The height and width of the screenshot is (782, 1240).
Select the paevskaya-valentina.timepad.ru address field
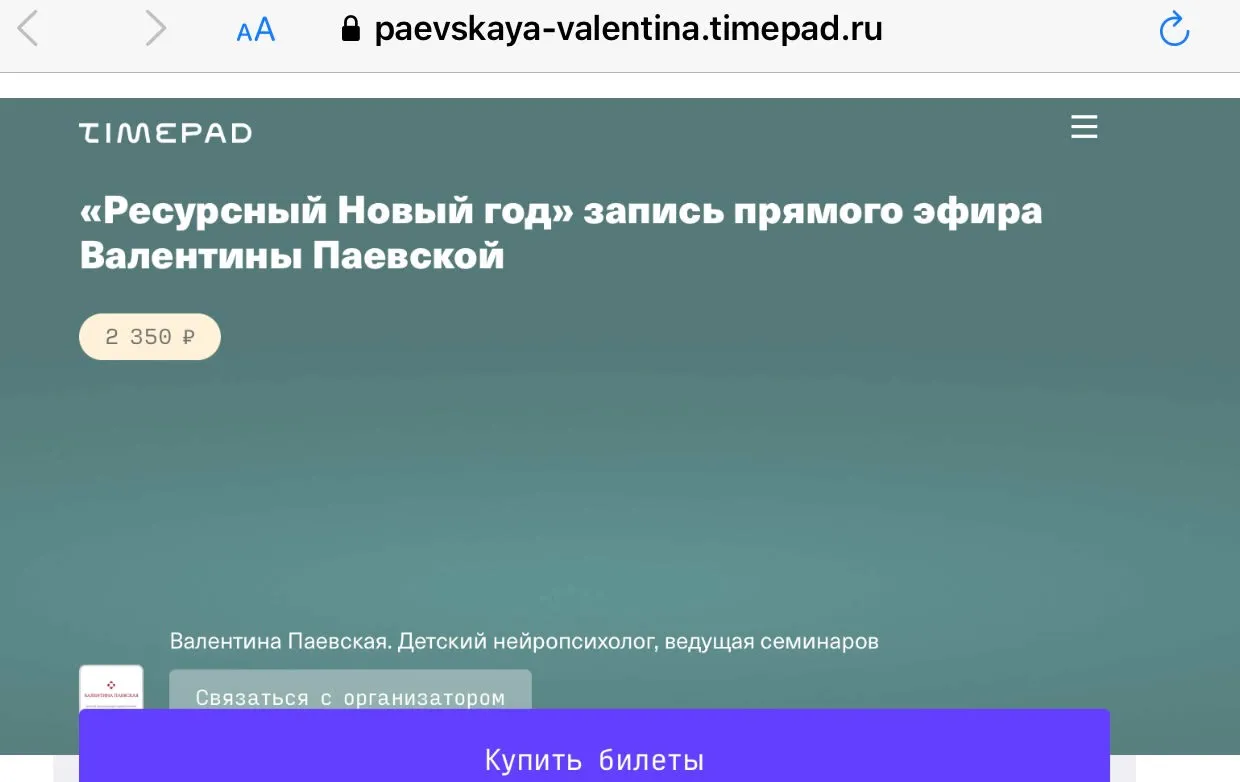click(628, 30)
